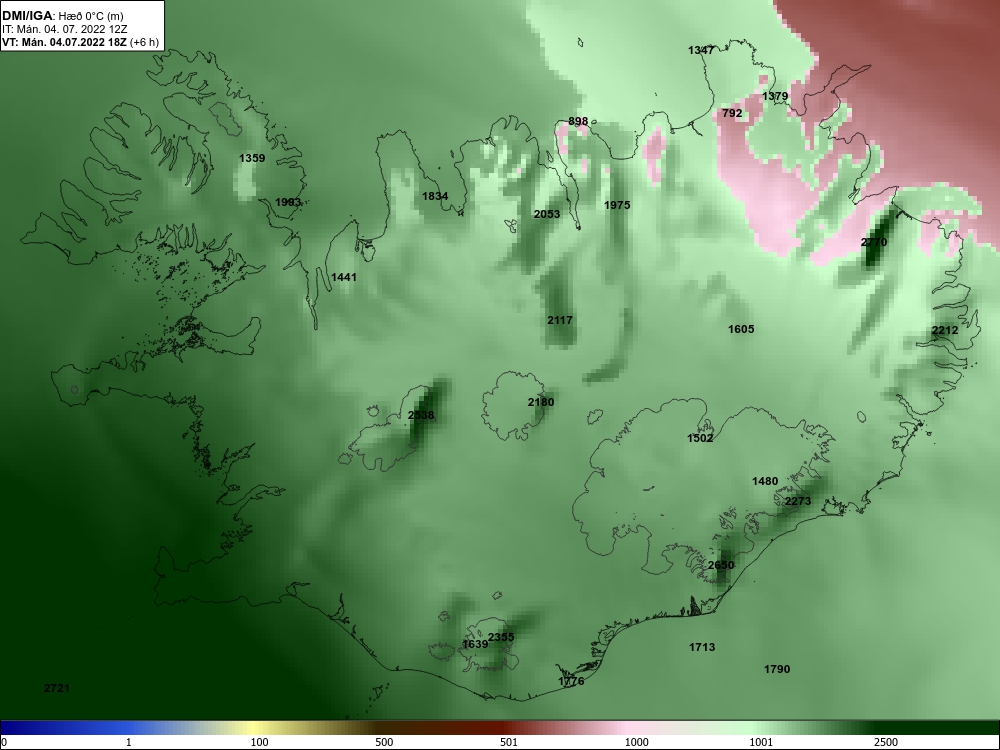Screen dimensions: 1000x750
Task: Select the 1605 value label
Action: (x=741, y=329)
